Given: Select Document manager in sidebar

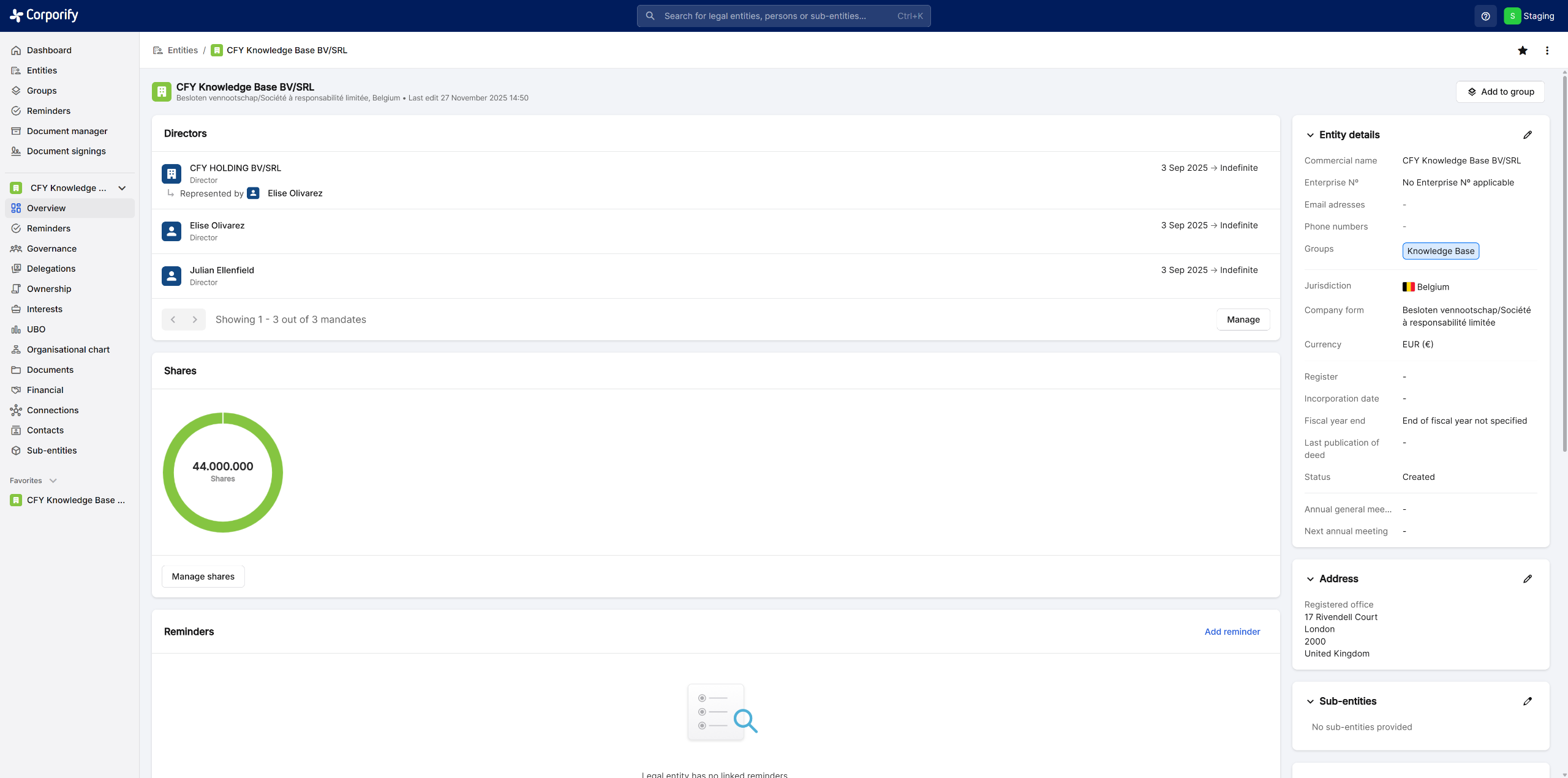Looking at the screenshot, I should [x=67, y=131].
